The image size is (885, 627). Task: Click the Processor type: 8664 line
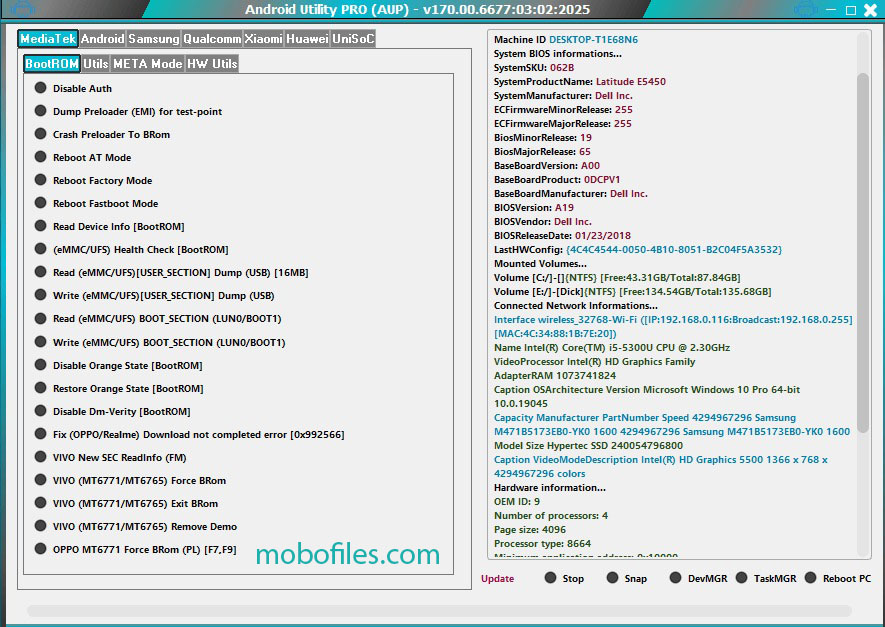542,543
